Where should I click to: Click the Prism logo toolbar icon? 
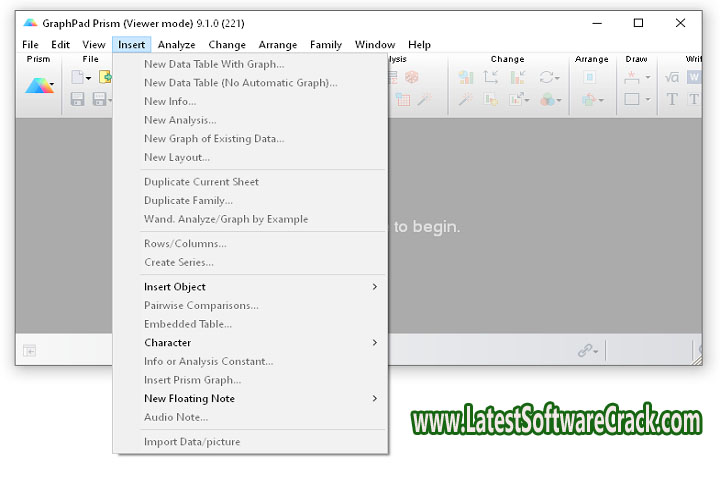39,87
